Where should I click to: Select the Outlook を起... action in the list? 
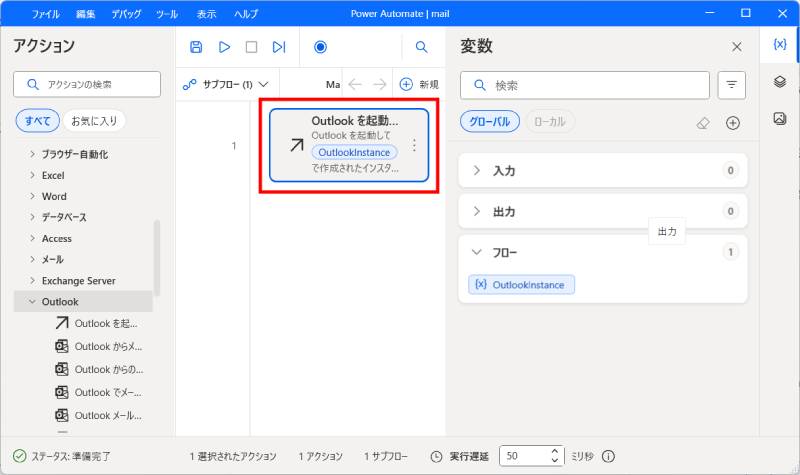97,323
